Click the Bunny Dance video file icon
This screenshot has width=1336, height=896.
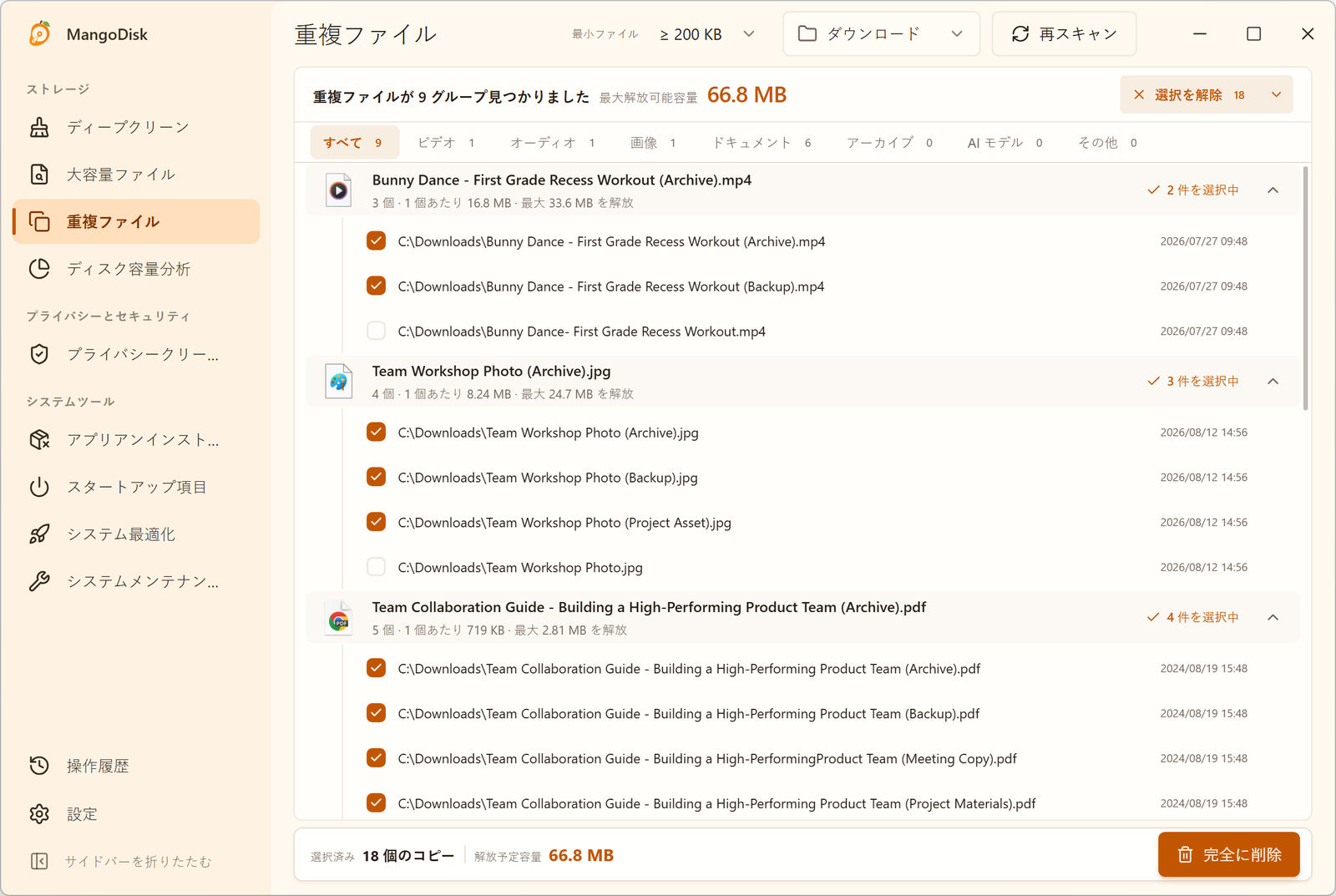coord(338,190)
